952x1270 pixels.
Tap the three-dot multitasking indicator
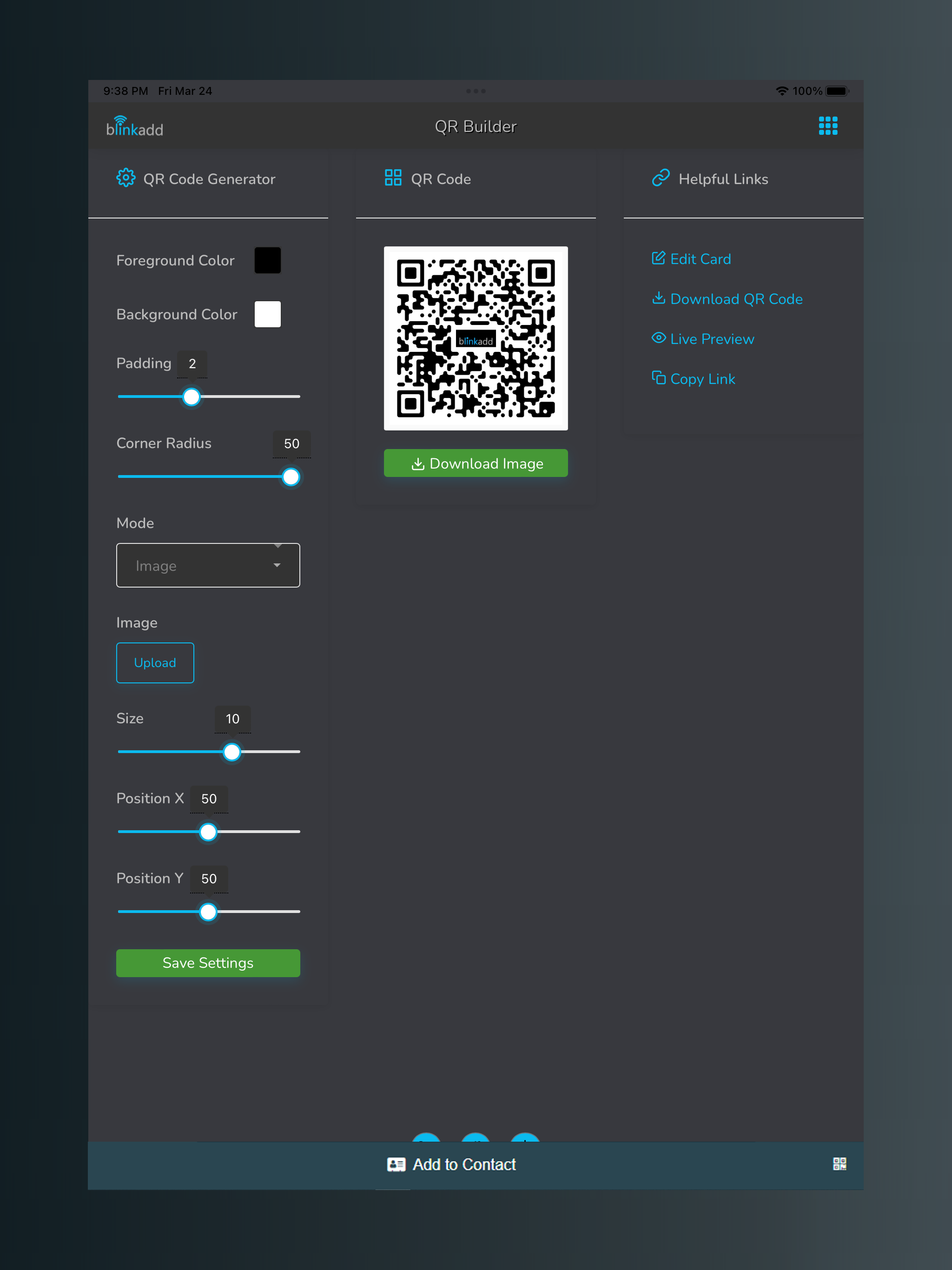pos(476,91)
